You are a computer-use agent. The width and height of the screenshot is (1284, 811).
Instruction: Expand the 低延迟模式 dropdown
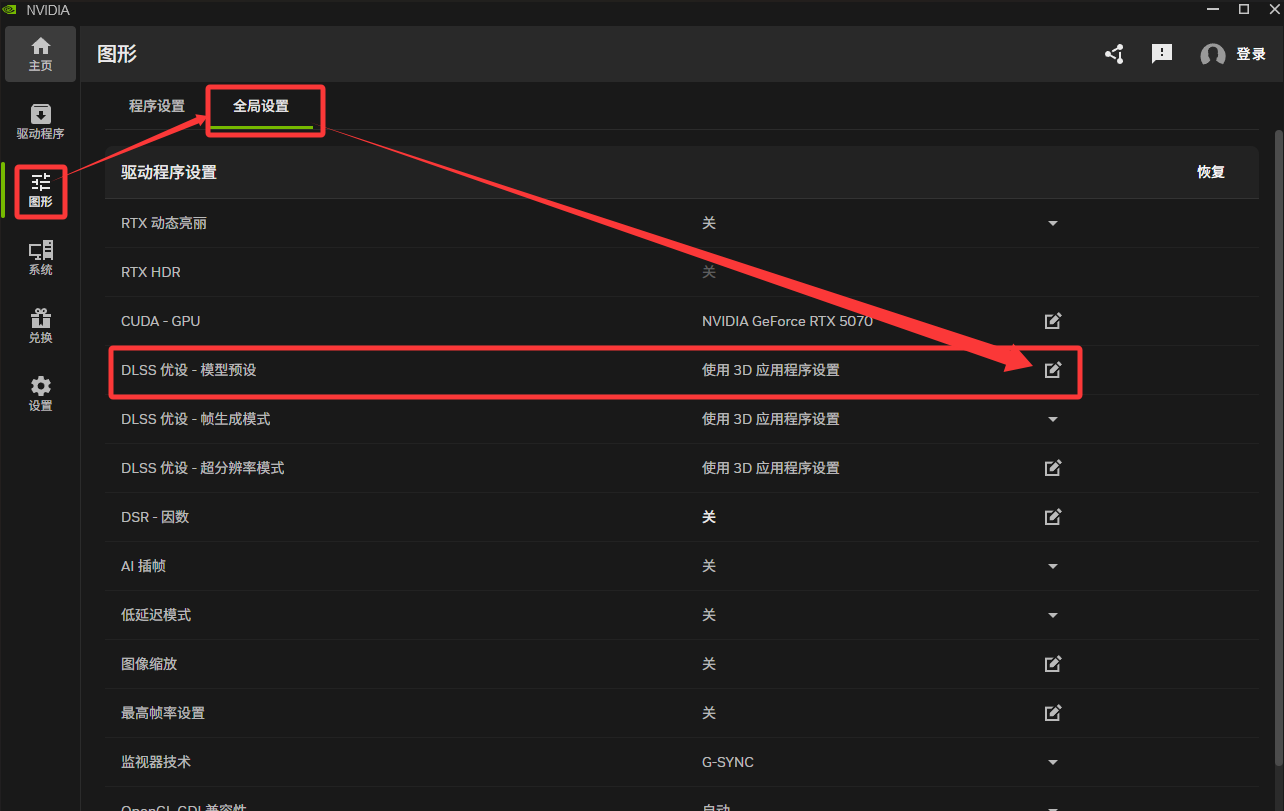[x=1052, y=615]
